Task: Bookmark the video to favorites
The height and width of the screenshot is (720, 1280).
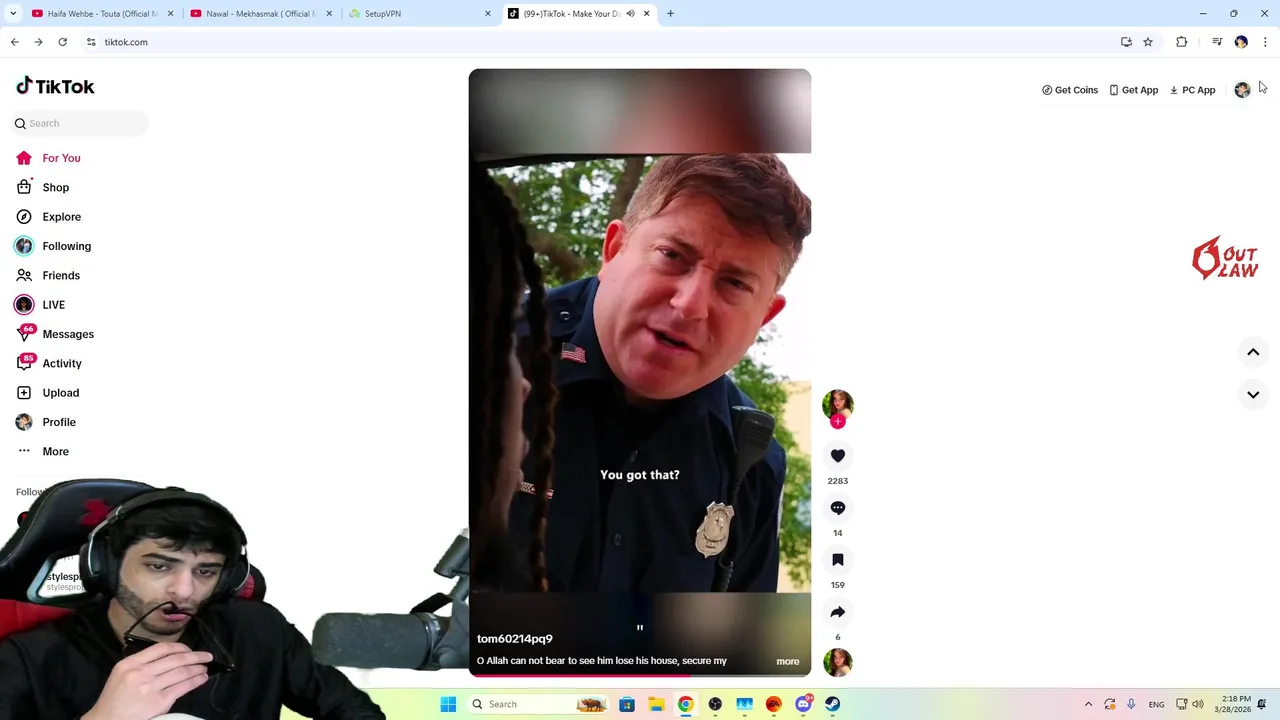Action: [838, 560]
